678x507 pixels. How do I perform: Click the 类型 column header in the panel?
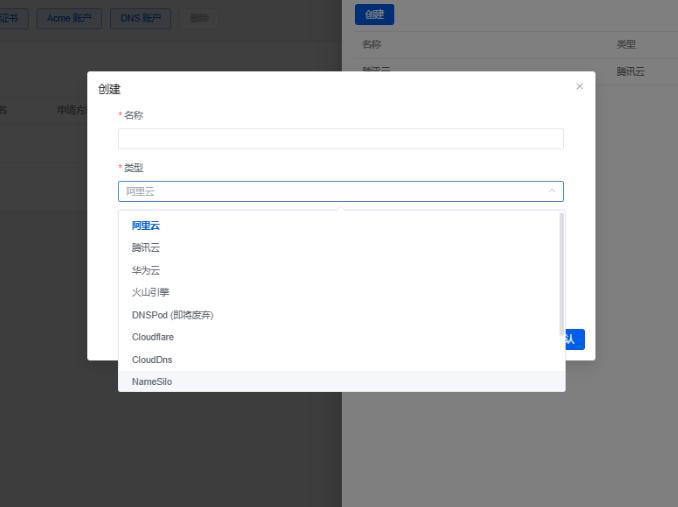pyautogui.click(x=626, y=45)
